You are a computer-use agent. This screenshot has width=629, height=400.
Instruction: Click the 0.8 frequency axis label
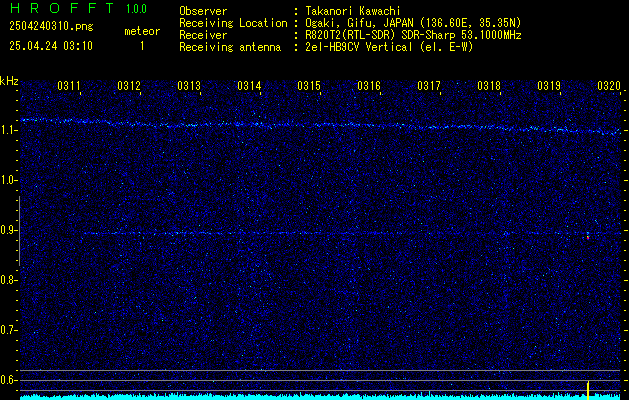7,280
